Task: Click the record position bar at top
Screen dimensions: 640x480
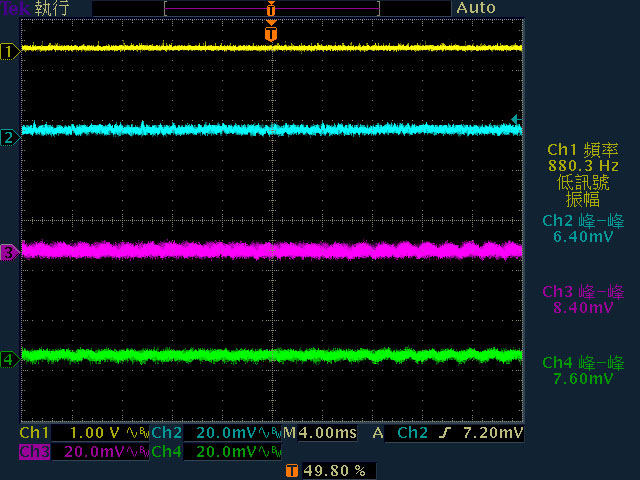Action: 271,8
